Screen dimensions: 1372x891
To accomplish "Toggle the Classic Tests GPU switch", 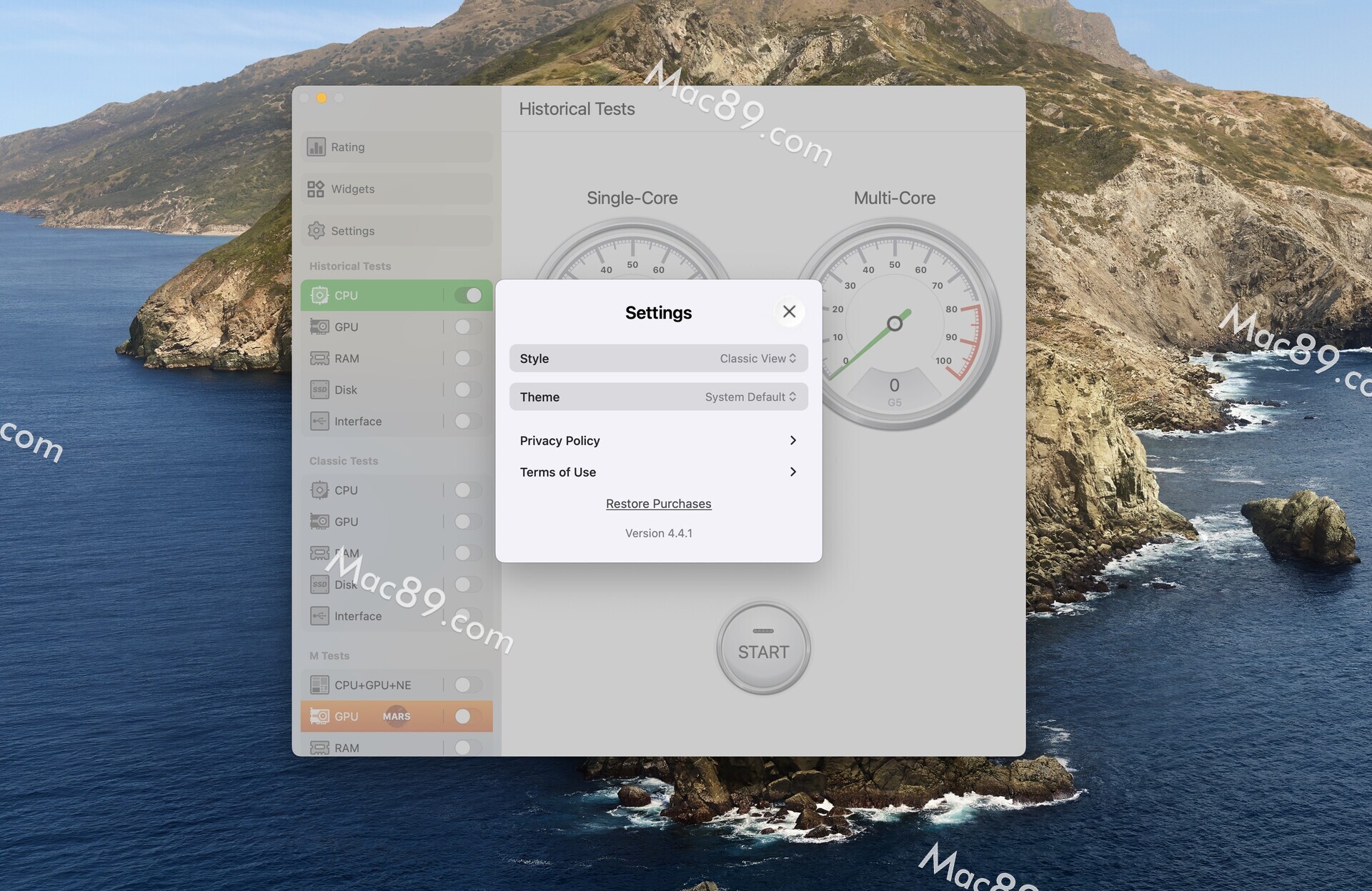I will [468, 522].
